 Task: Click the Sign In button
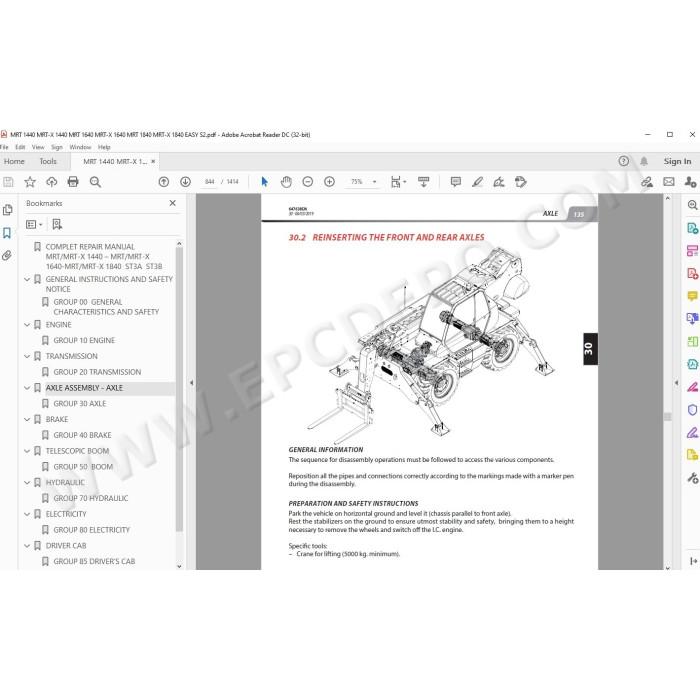click(x=677, y=161)
